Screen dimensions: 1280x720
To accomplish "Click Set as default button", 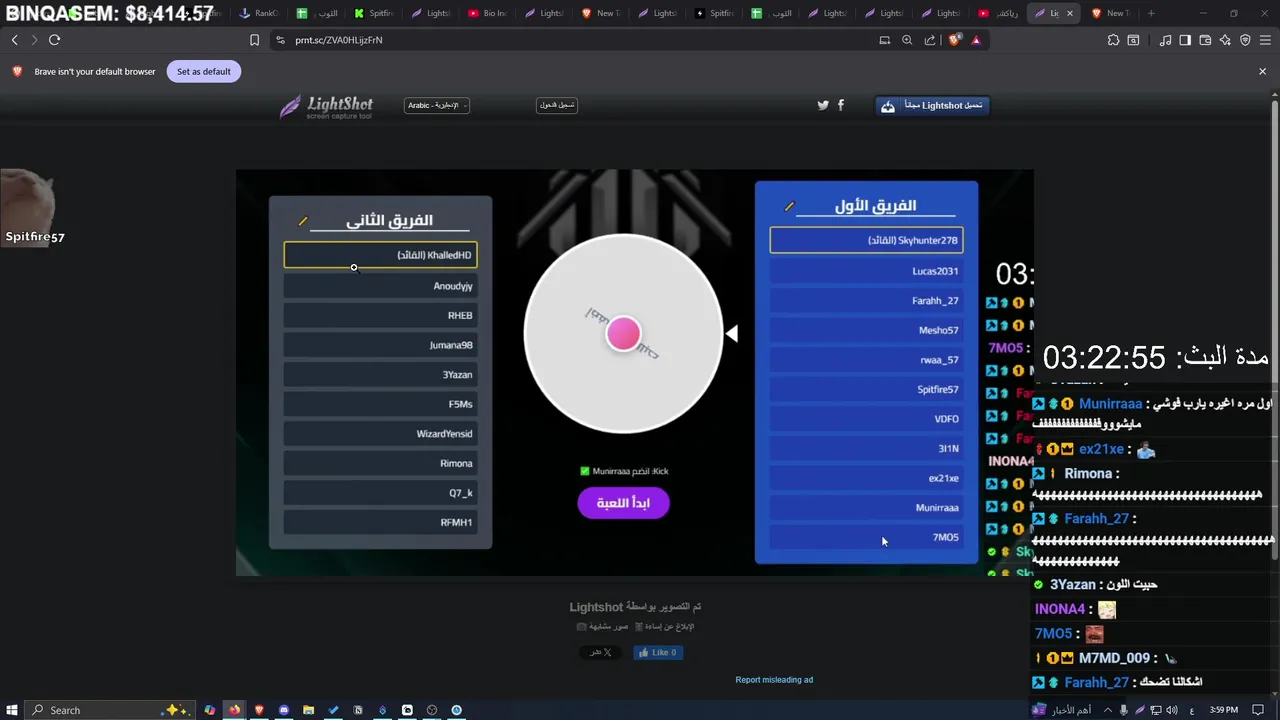I will [x=204, y=71].
